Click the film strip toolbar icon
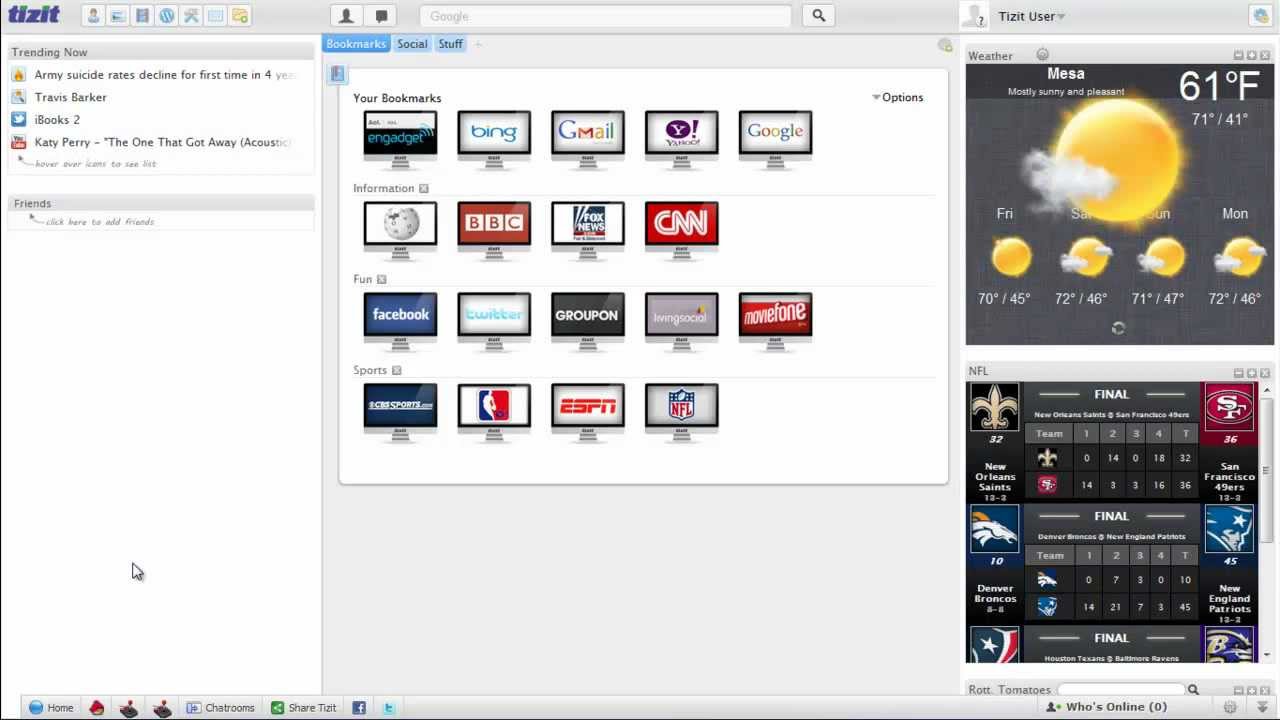 pos(142,16)
